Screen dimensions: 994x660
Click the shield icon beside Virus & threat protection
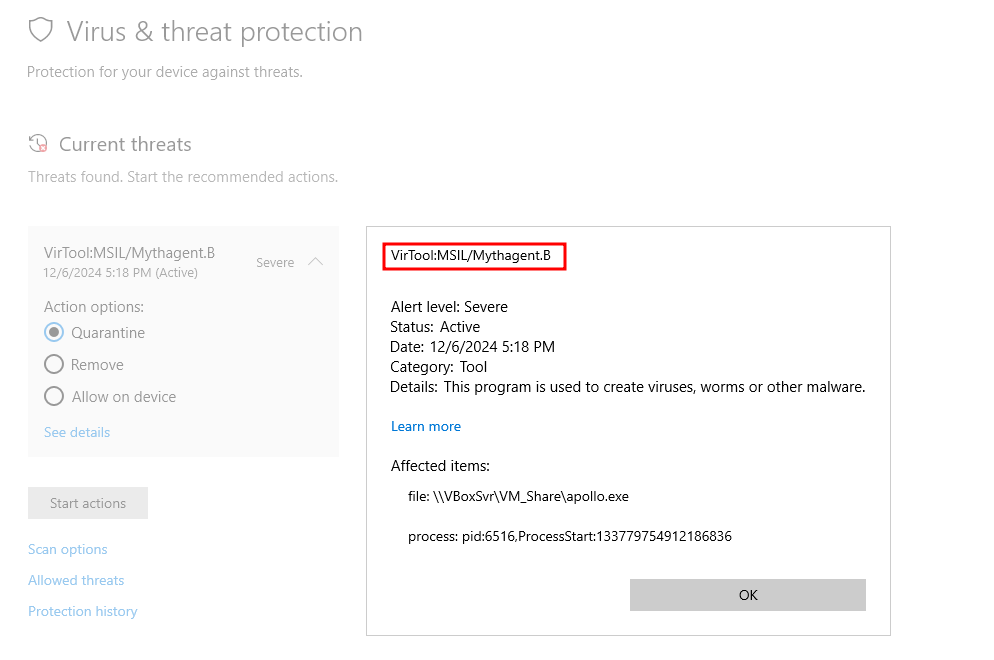click(x=41, y=30)
